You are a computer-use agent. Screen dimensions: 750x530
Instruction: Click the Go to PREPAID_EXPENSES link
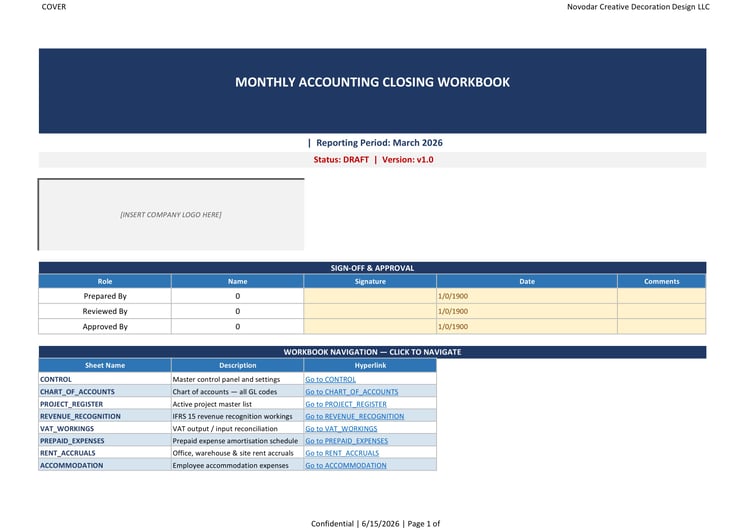click(346, 441)
